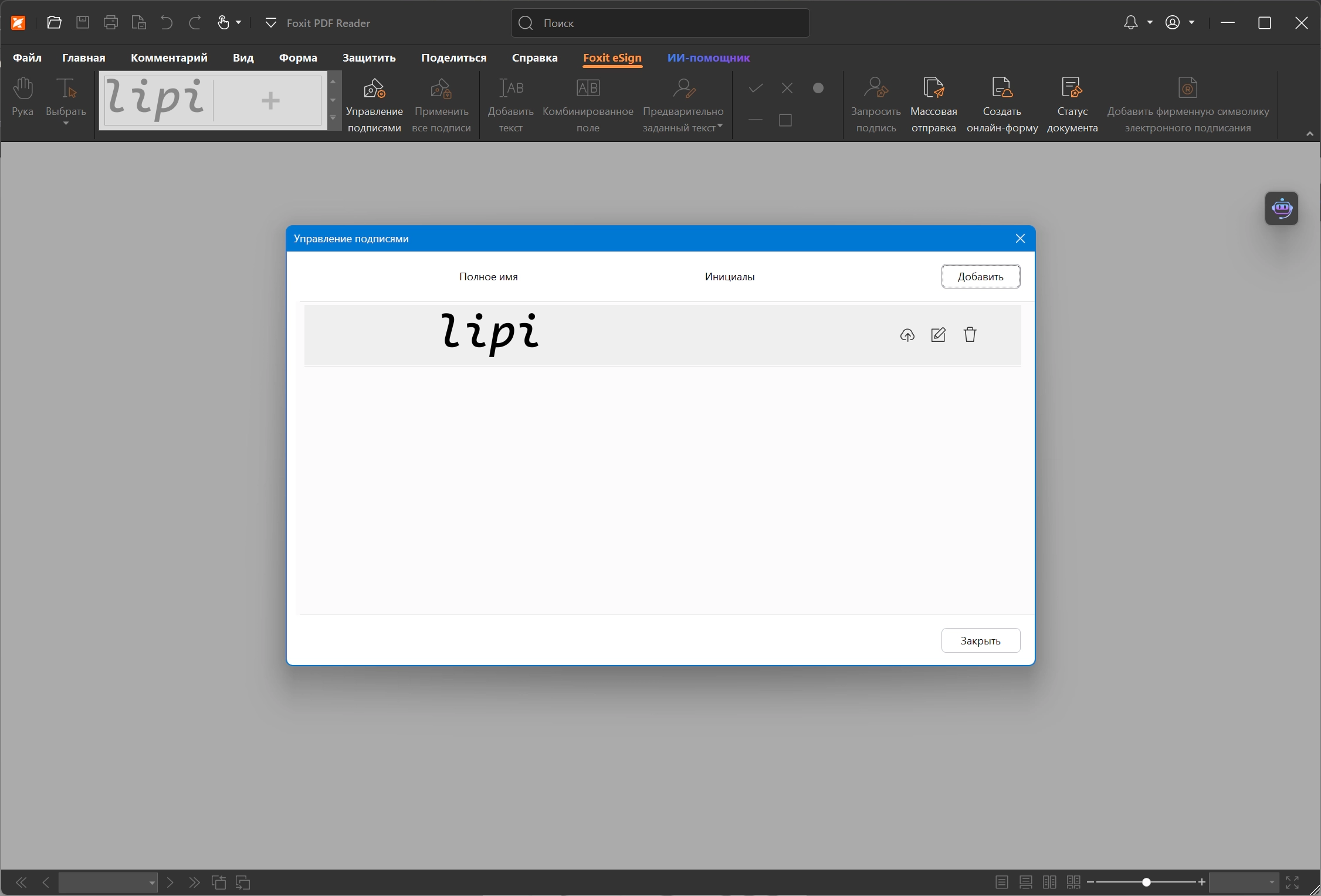This screenshot has width=1321, height=896.
Task: Open the account profile dropdown
Action: coord(1179,23)
